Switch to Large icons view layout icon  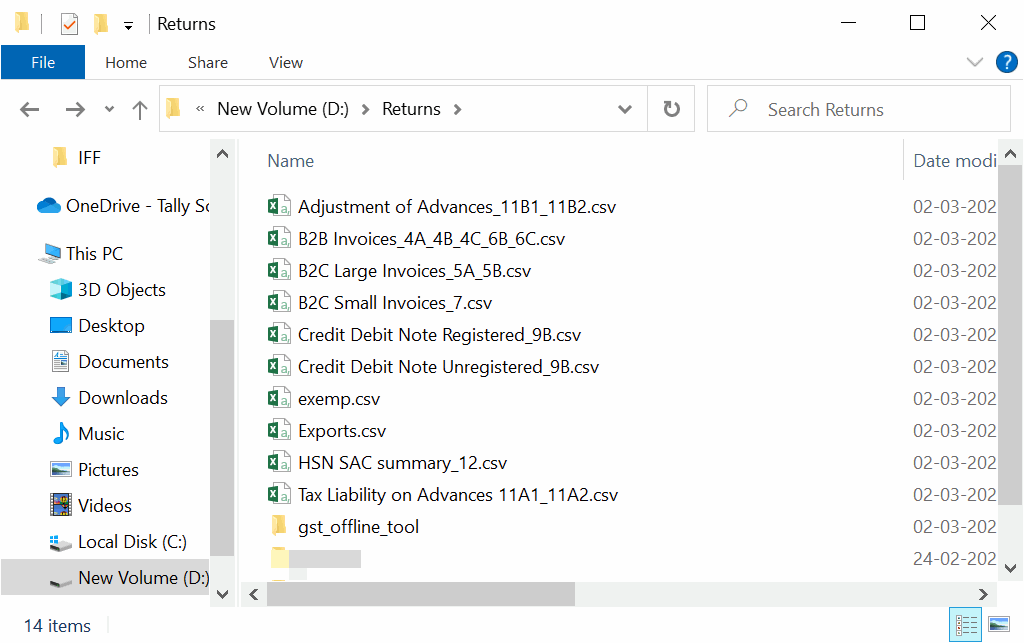(x=999, y=625)
